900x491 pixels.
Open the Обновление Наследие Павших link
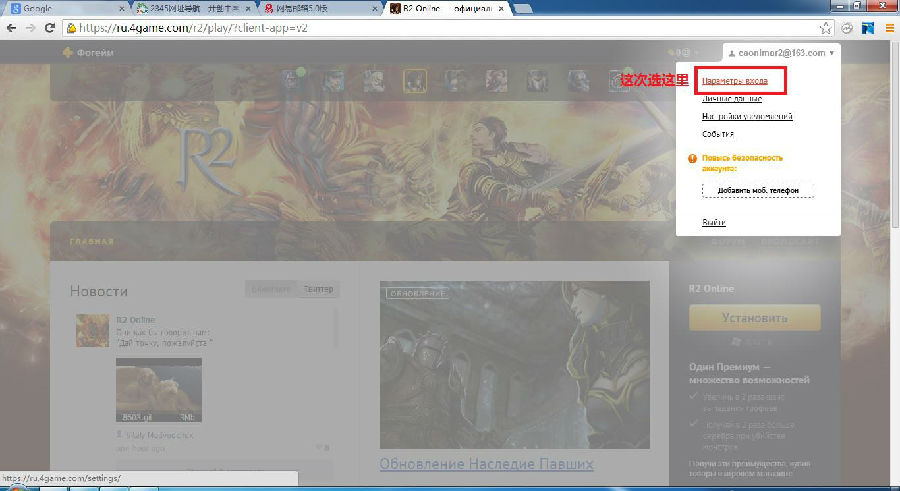pos(486,464)
